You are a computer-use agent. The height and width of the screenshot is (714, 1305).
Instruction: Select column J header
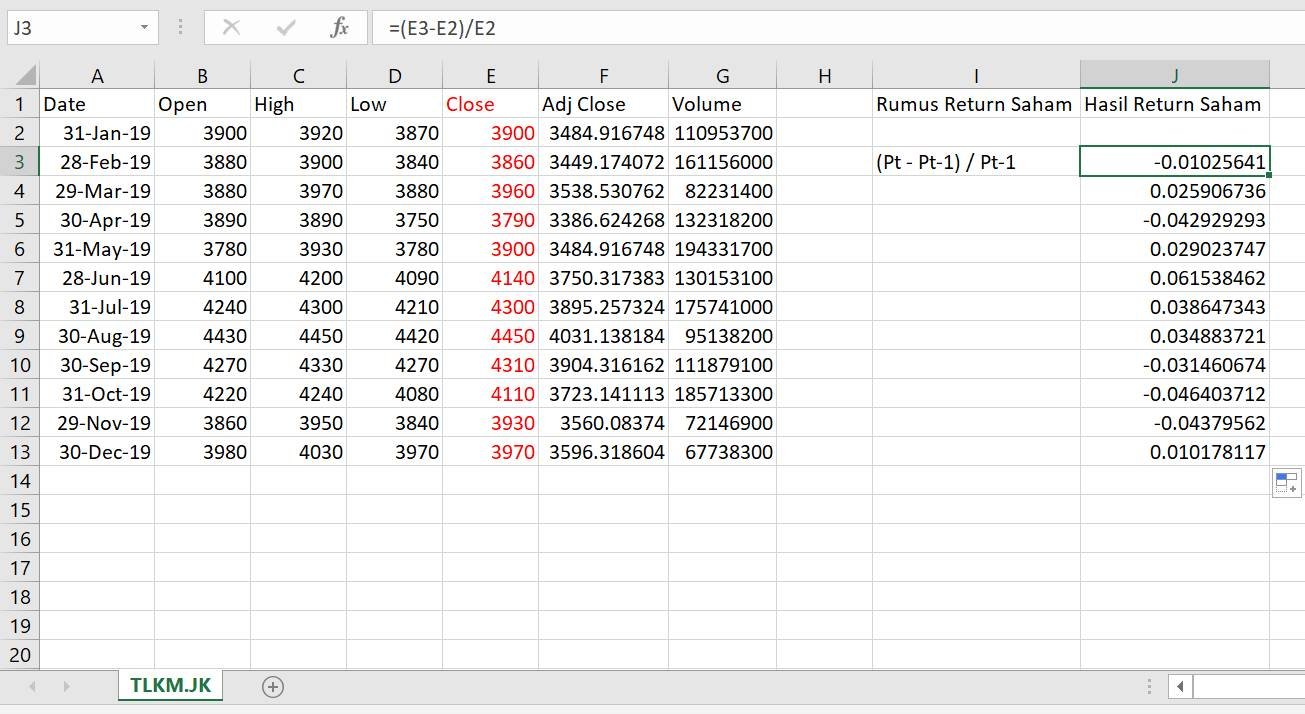pos(1174,76)
